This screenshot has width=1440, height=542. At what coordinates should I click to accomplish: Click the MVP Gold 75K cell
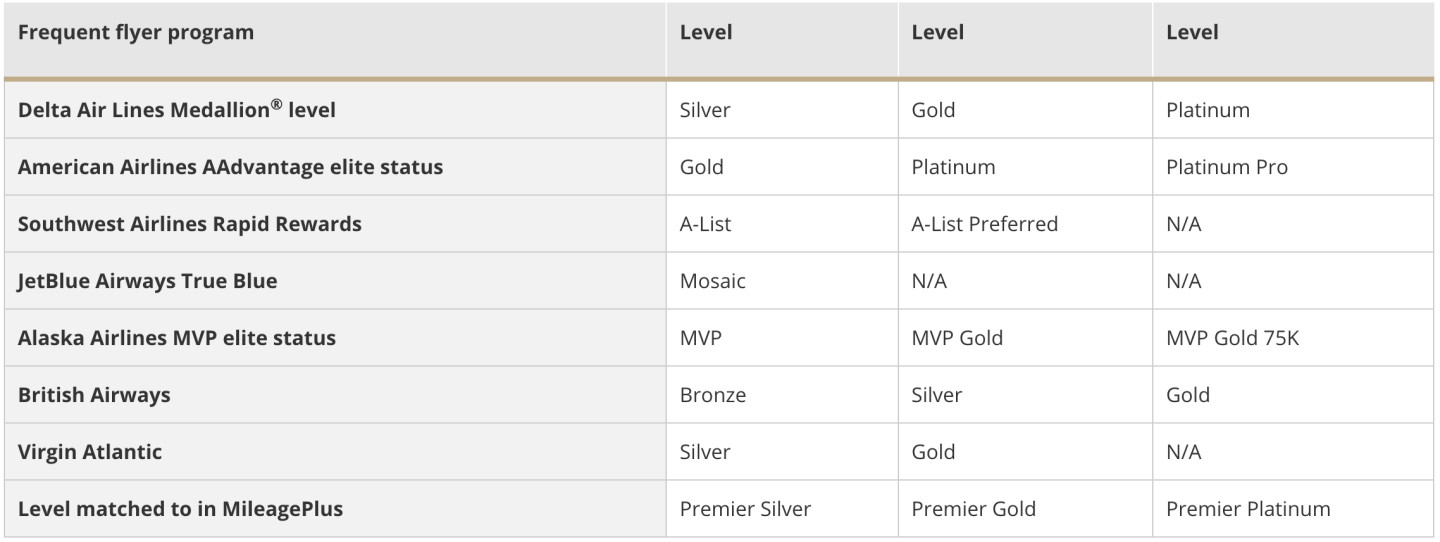[x=1233, y=338]
